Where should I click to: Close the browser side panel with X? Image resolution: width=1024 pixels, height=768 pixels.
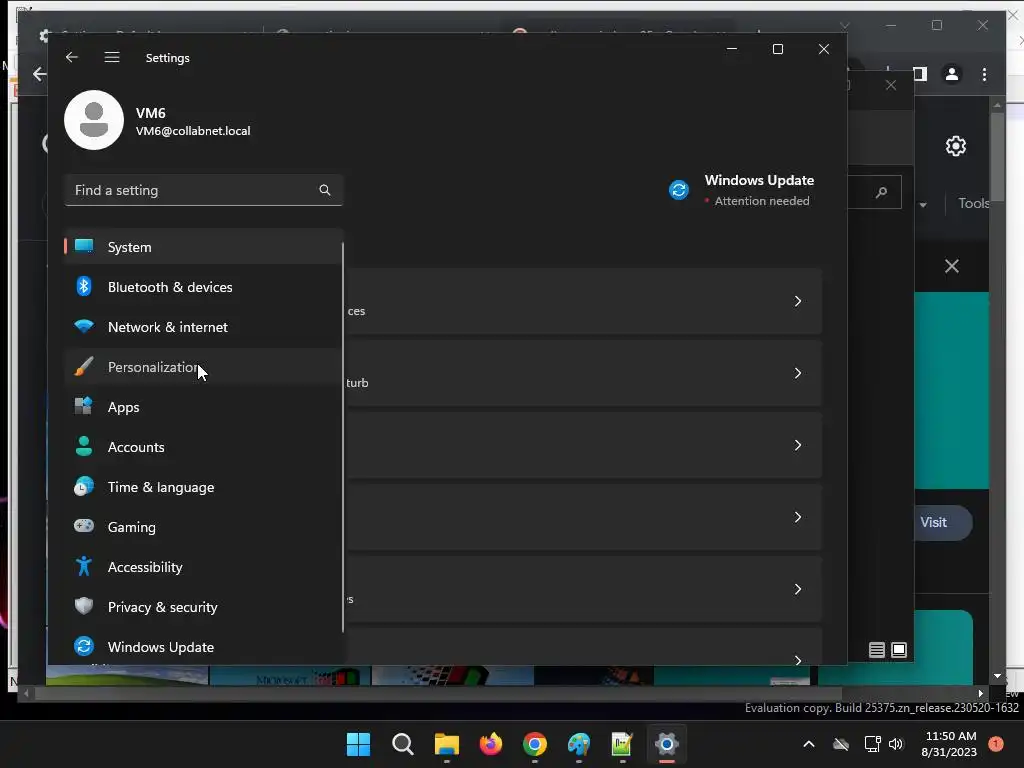[x=952, y=266]
